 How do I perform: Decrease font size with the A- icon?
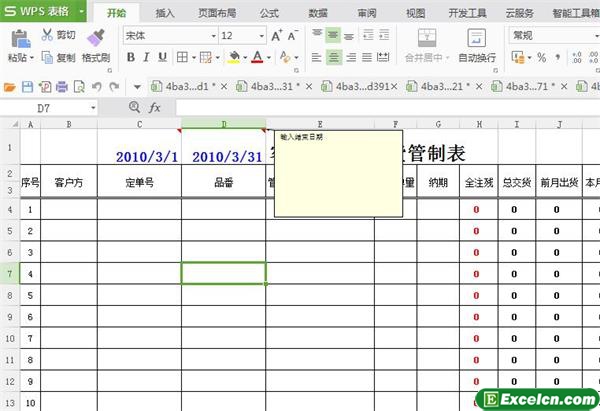coord(293,36)
